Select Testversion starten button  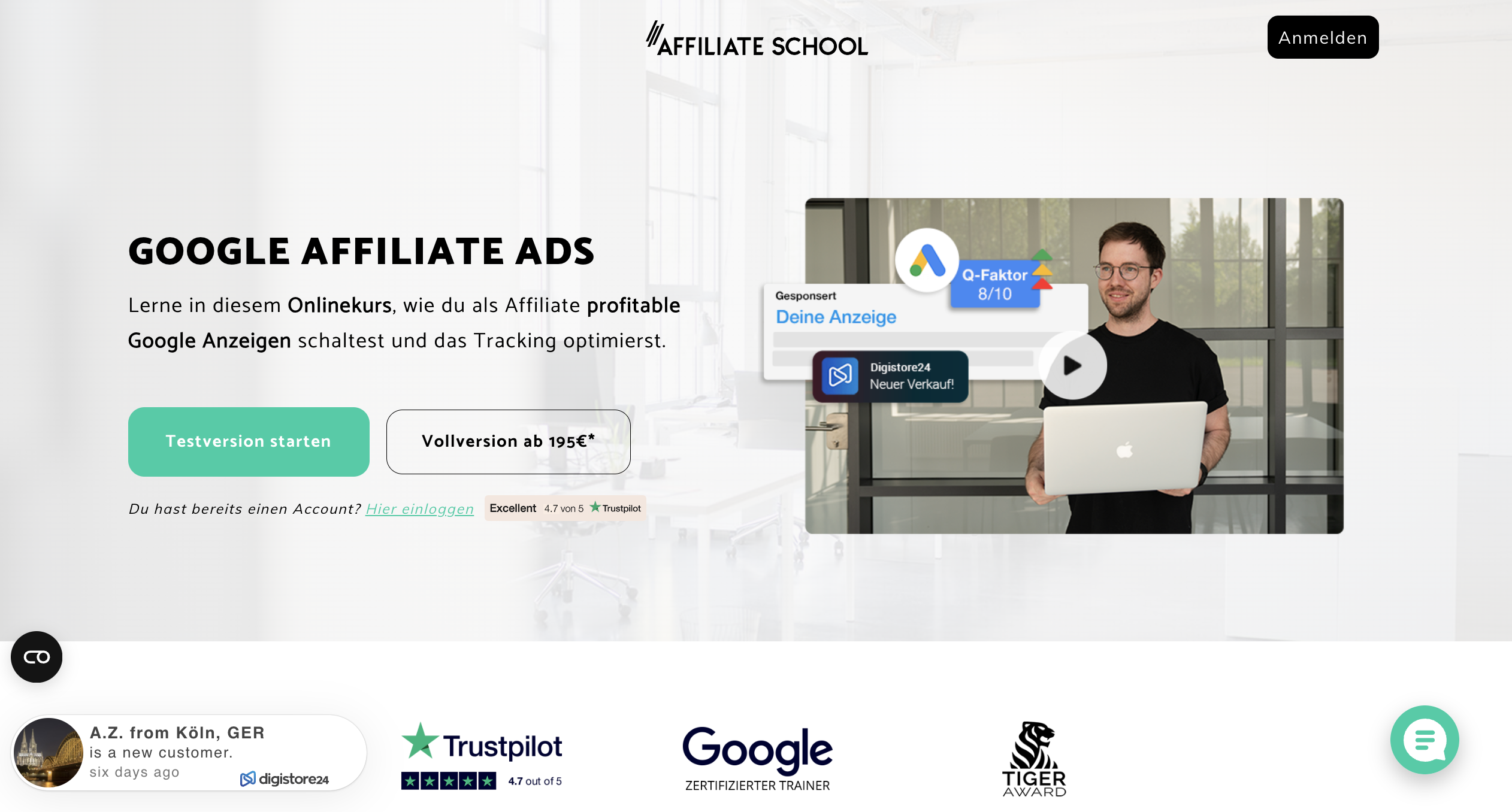[248, 441]
